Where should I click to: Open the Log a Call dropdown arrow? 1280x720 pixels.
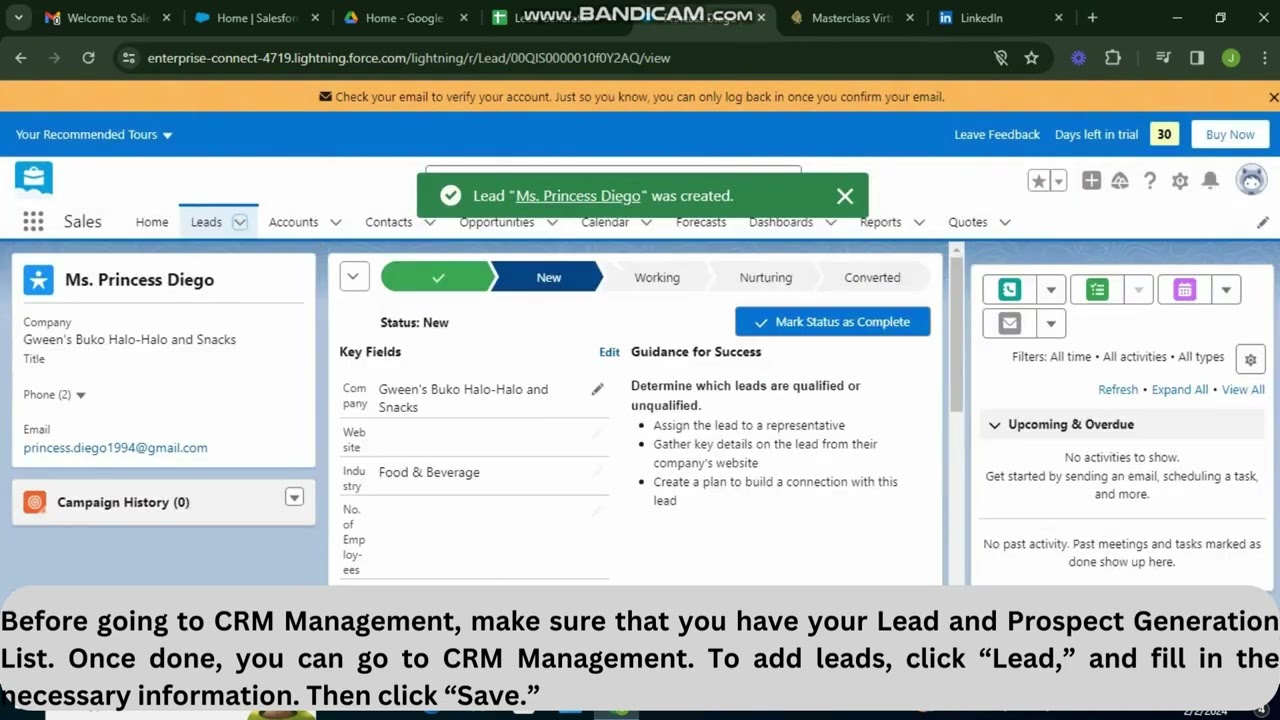(1051, 290)
